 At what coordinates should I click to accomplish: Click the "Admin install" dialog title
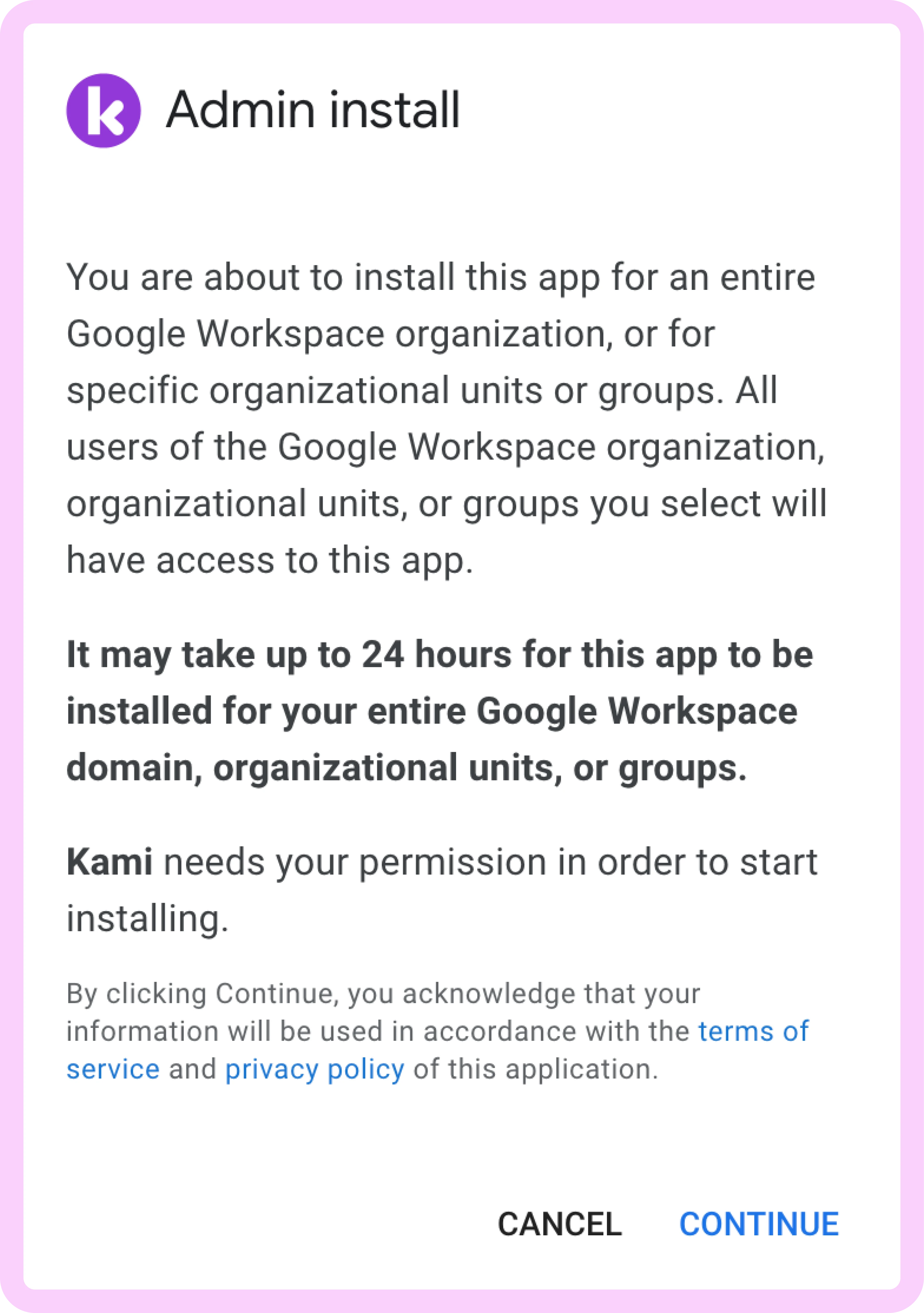313,110
